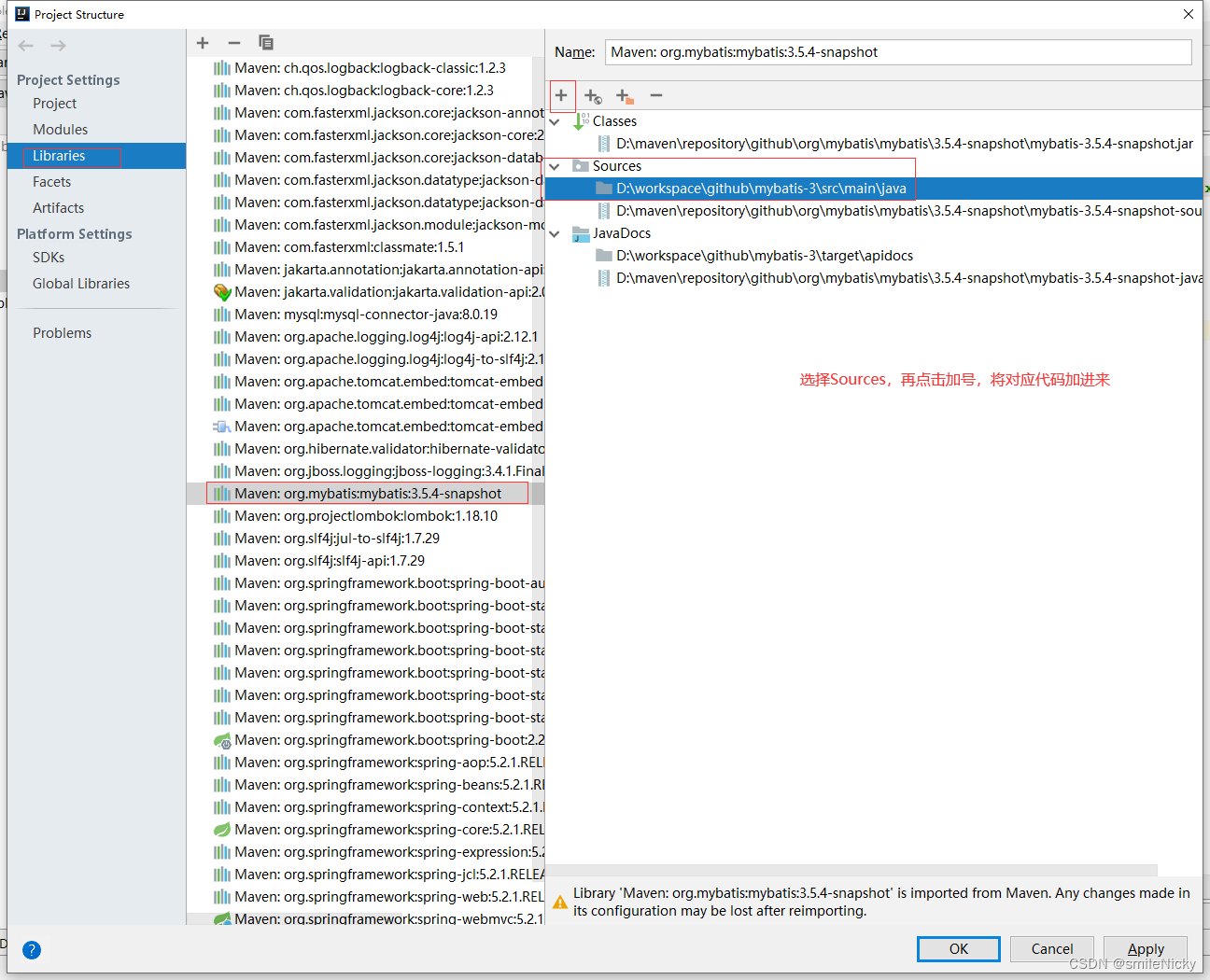Open SDKs under Platform Settings
Screen dimensions: 1210x980
click(x=49, y=258)
